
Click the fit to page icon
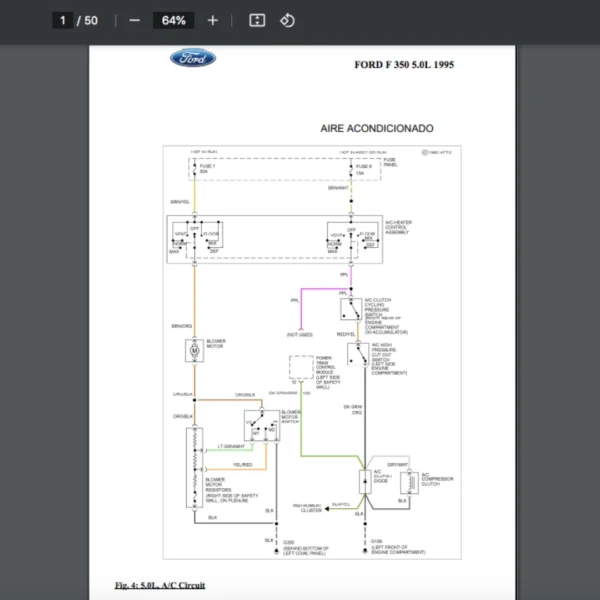256,20
